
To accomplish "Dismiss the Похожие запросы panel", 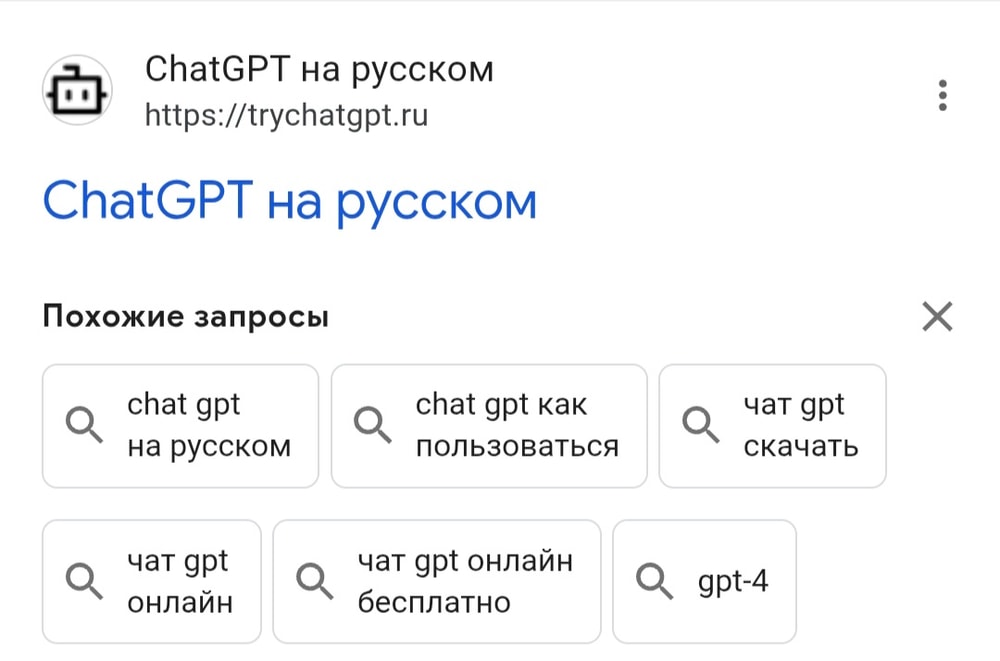I will click(937, 317).
